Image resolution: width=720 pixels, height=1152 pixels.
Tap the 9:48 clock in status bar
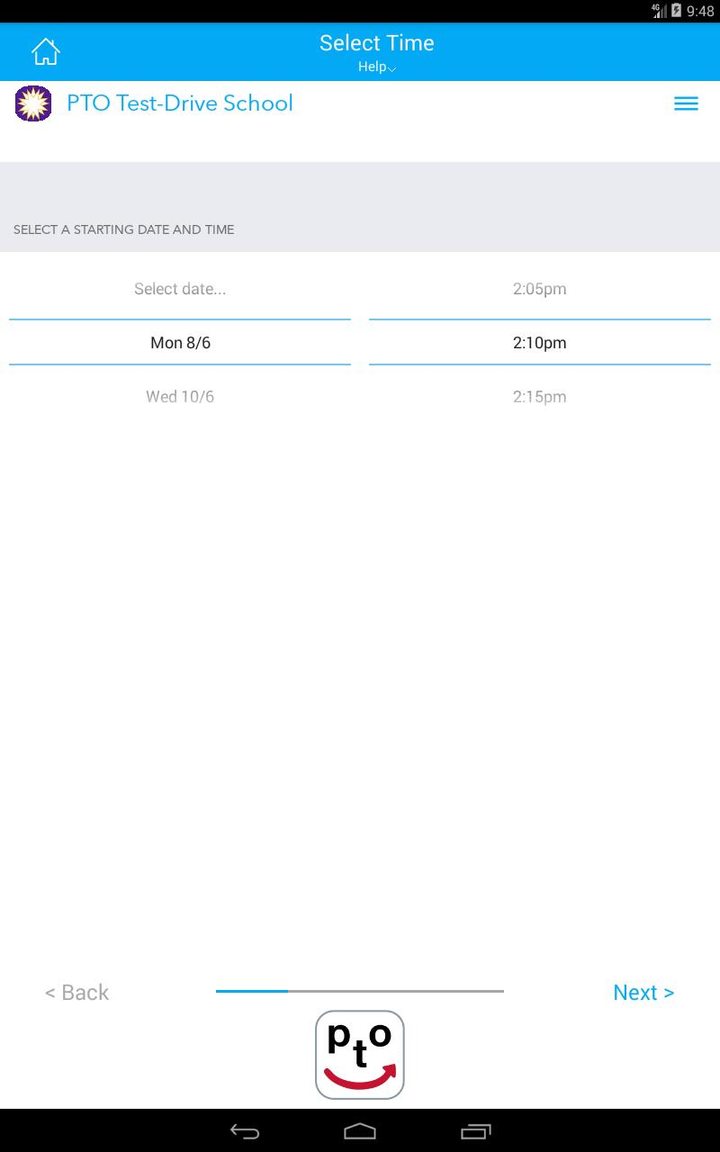point(700,11)
